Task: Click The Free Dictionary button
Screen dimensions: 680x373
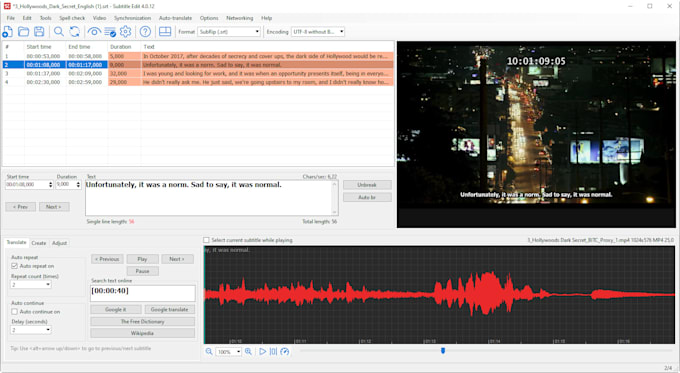Action: coord(142,321)
